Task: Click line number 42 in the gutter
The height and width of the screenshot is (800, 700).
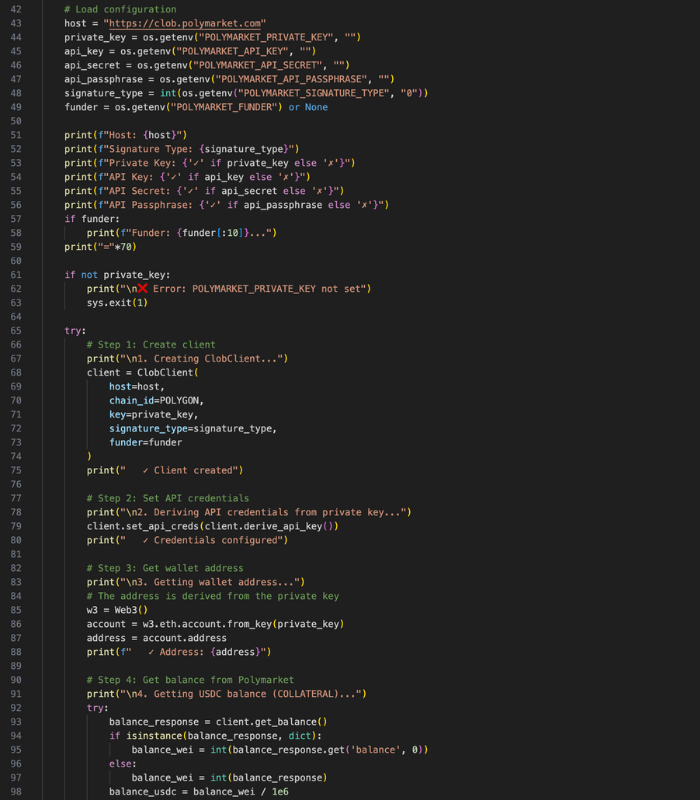Action: [x=16, y=9]
